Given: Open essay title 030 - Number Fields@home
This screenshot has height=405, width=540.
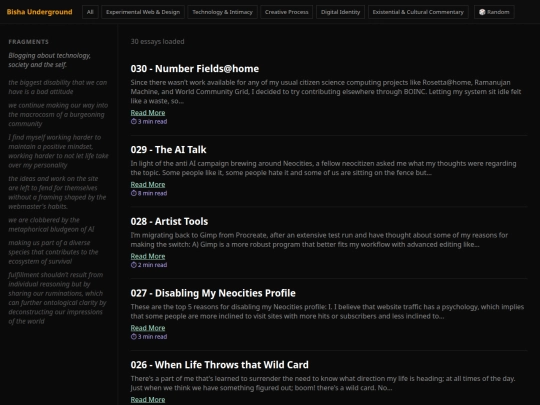Looking at the screenshot, I should click(x=195, y=69).
